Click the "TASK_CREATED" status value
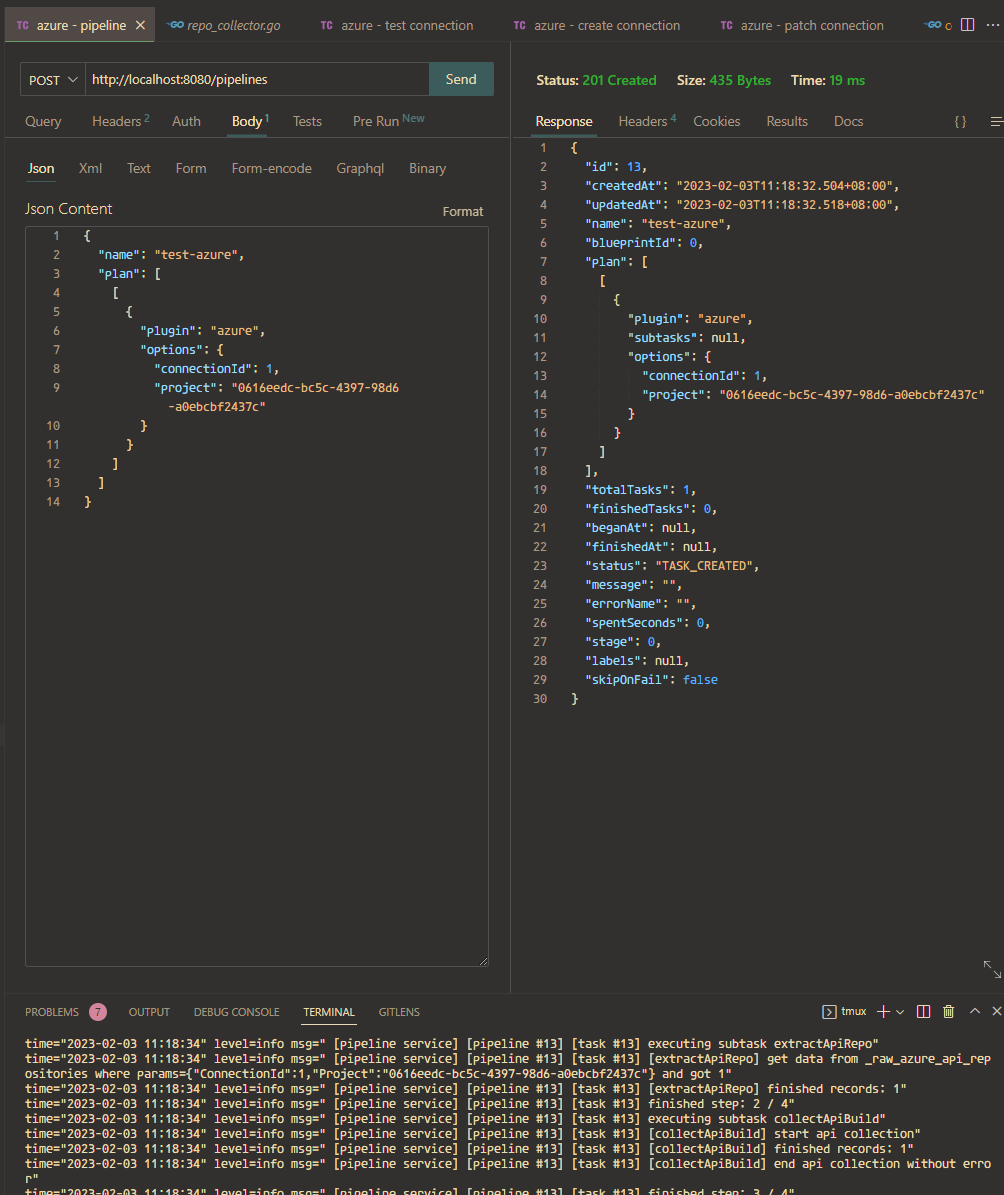Screen dimensions: 1004x1195 704,565
